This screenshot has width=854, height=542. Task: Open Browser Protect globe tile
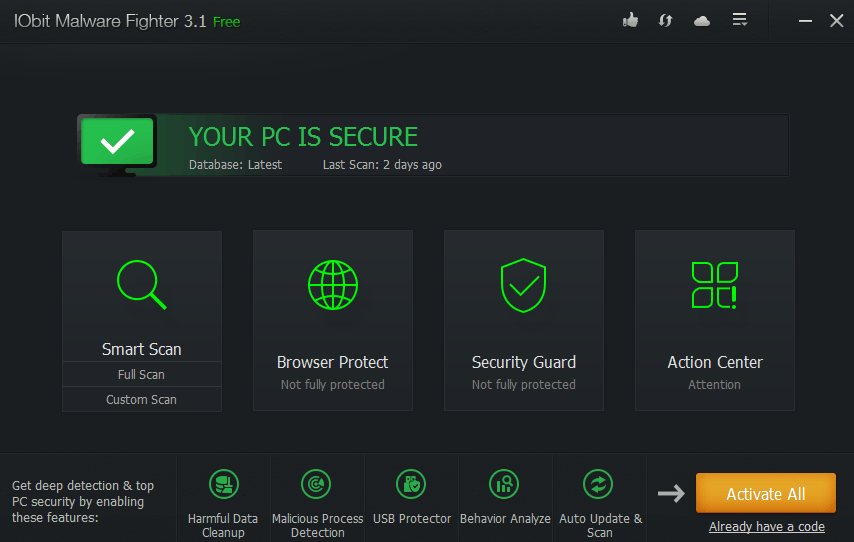pos(333,320)
